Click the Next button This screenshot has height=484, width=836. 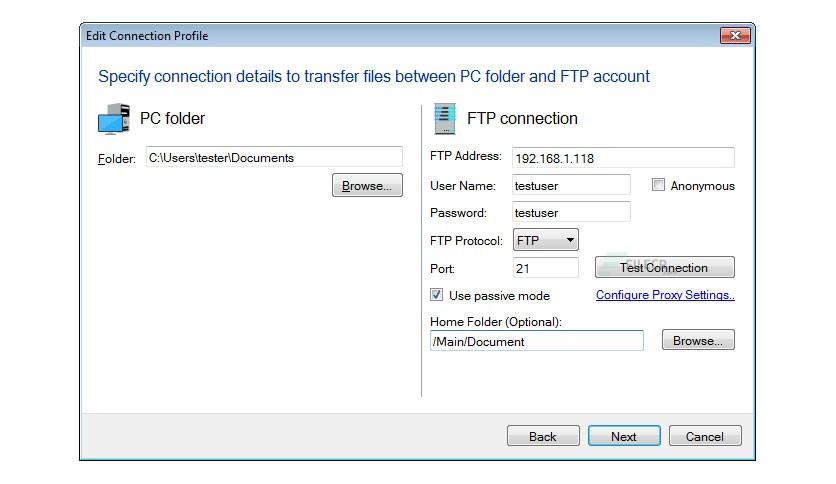(624, 436)
